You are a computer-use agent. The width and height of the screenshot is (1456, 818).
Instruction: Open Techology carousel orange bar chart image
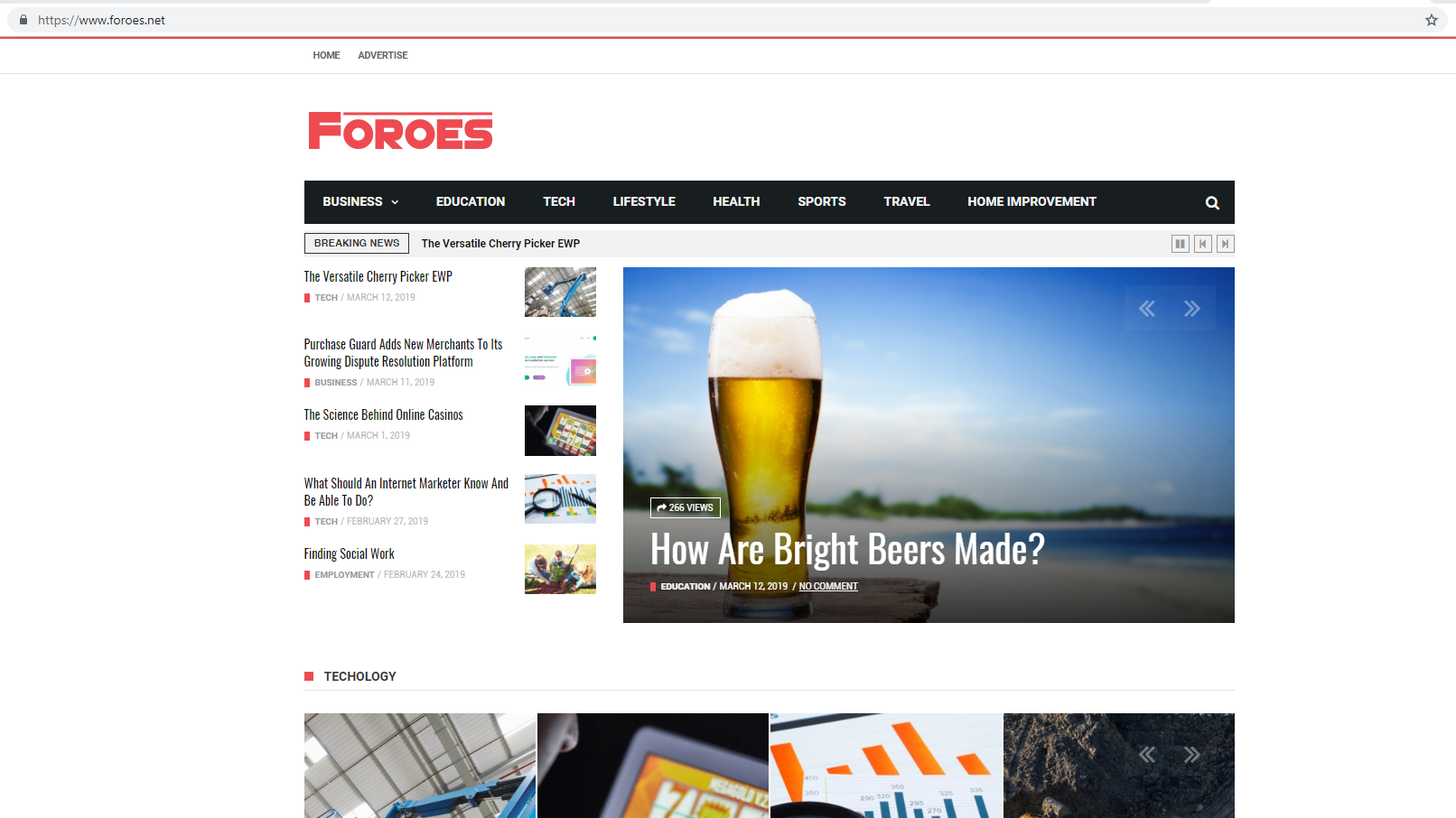(886, 766)
